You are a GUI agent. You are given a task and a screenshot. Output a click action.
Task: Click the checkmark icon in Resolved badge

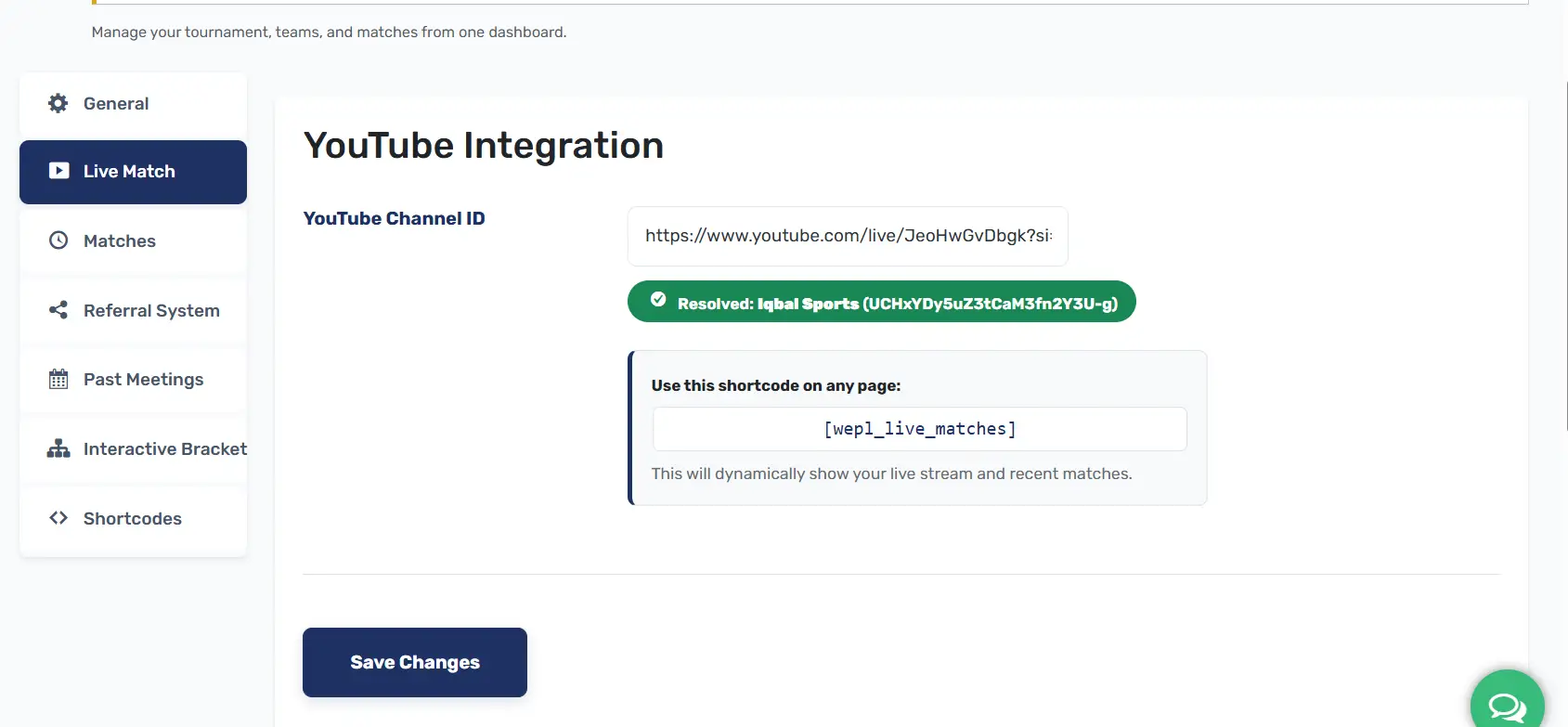point(658,299)
